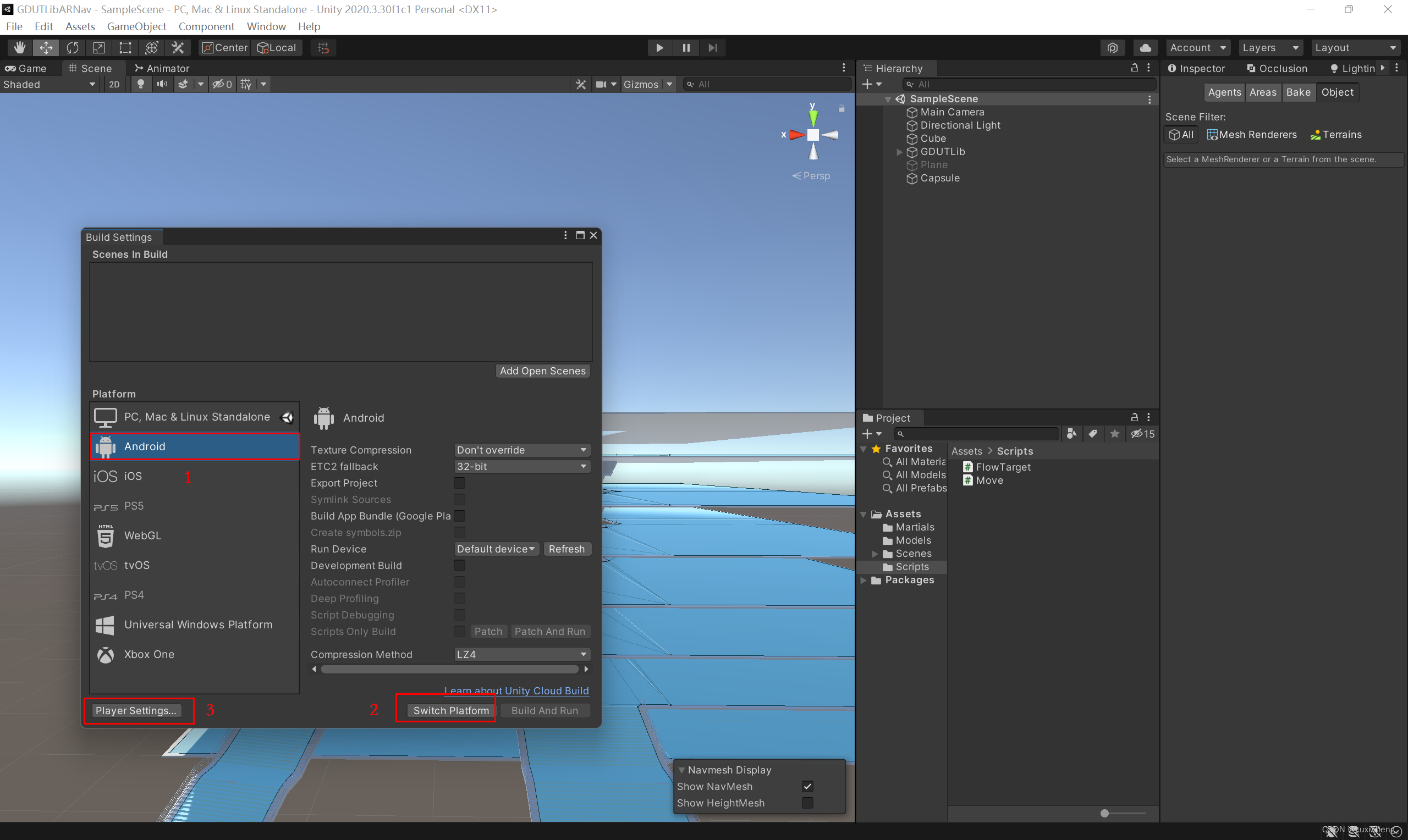The image size is (1408, 840).
Task: Click the Step frame button
Action: click(x=712, y=47)
